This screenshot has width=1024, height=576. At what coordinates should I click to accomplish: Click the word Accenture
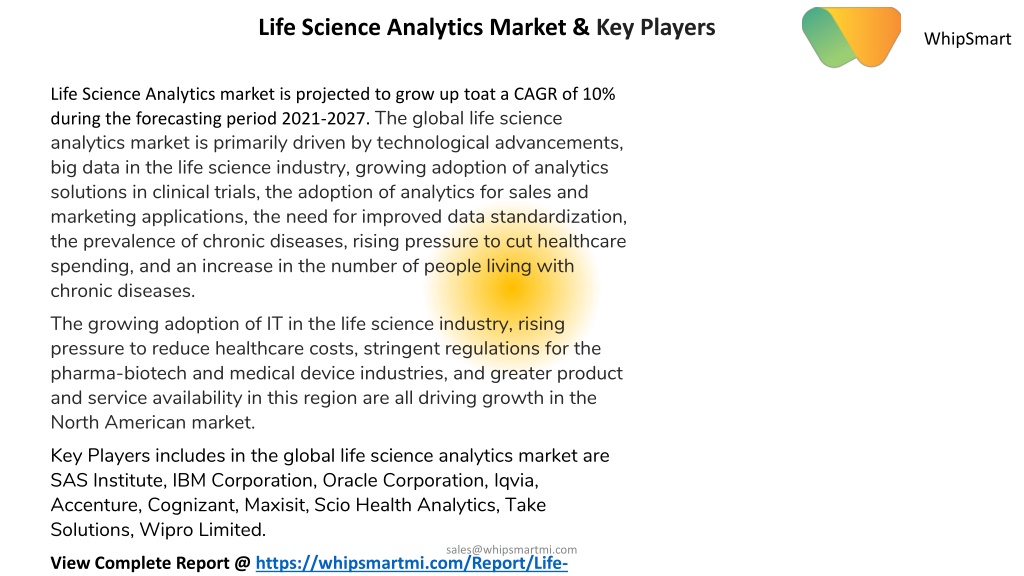93,505
